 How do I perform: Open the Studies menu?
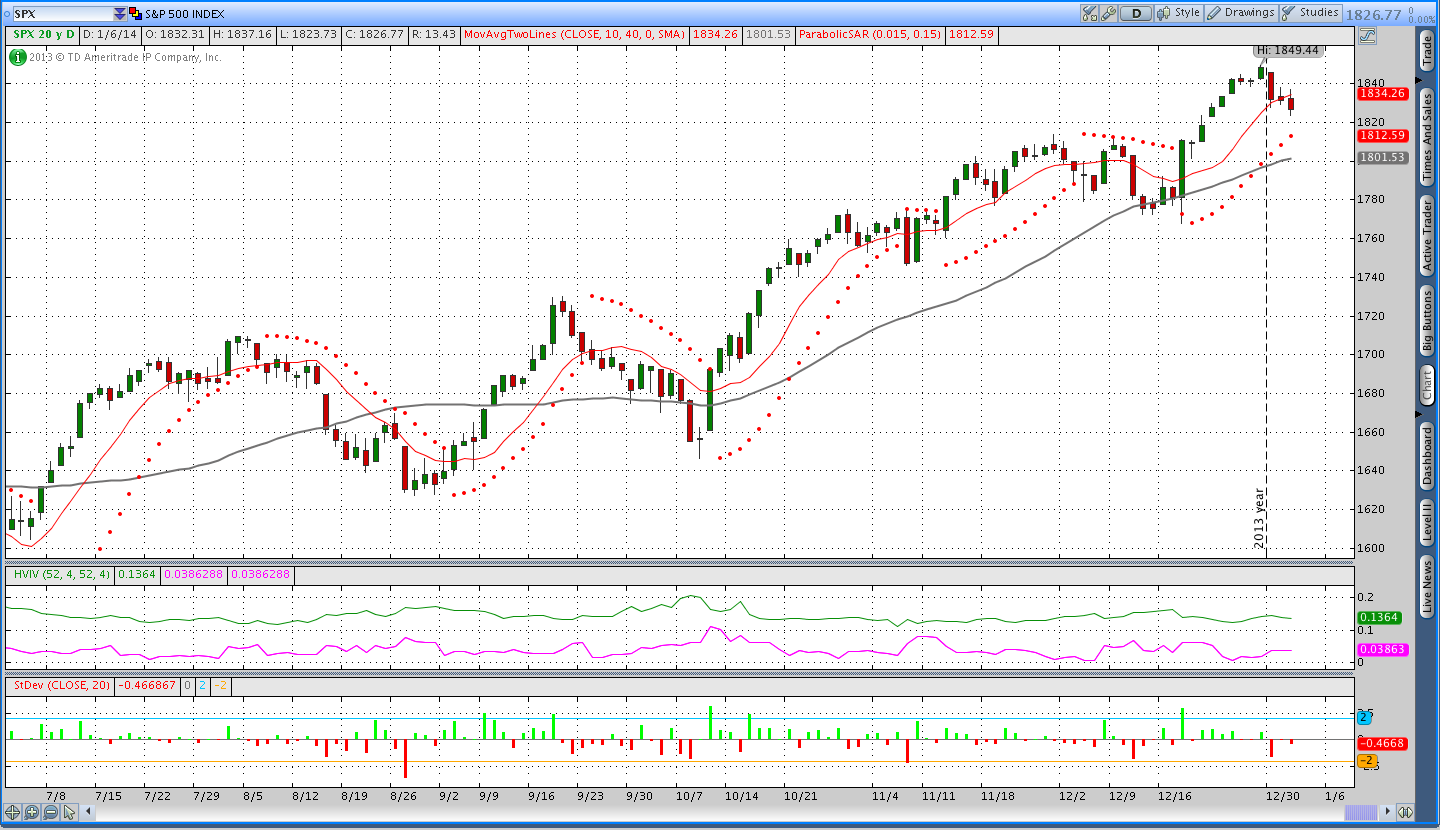(1311, 13)
